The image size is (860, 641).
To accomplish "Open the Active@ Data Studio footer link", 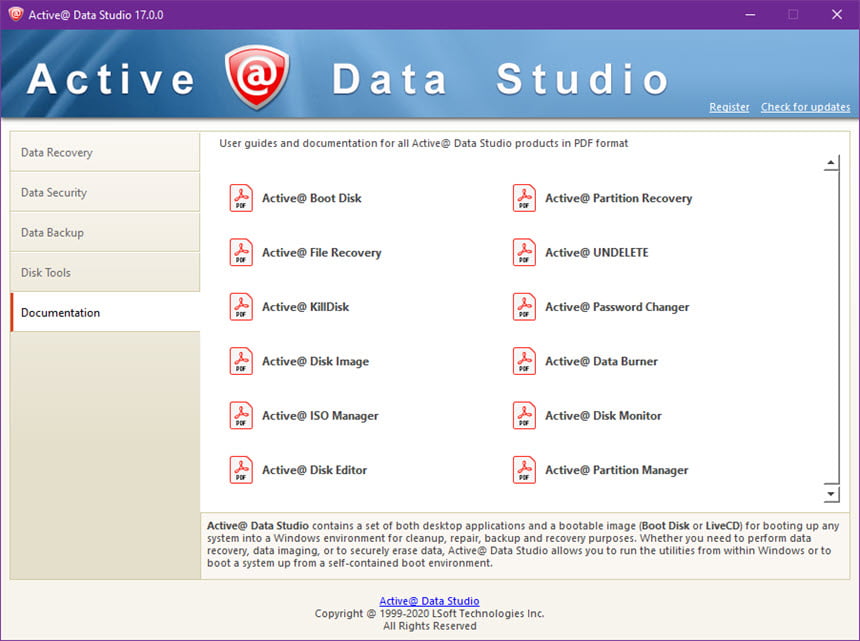I will pos(429,601).
